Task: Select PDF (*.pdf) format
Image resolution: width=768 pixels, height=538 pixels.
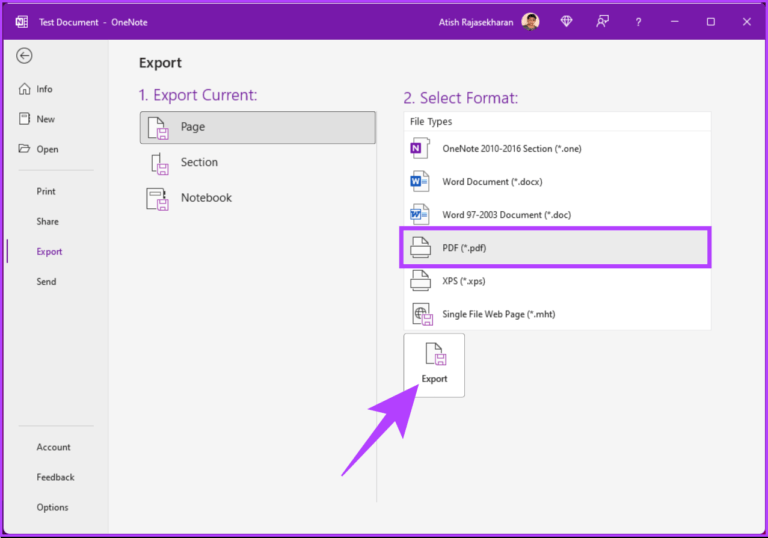Action: [x=557, y=248]
